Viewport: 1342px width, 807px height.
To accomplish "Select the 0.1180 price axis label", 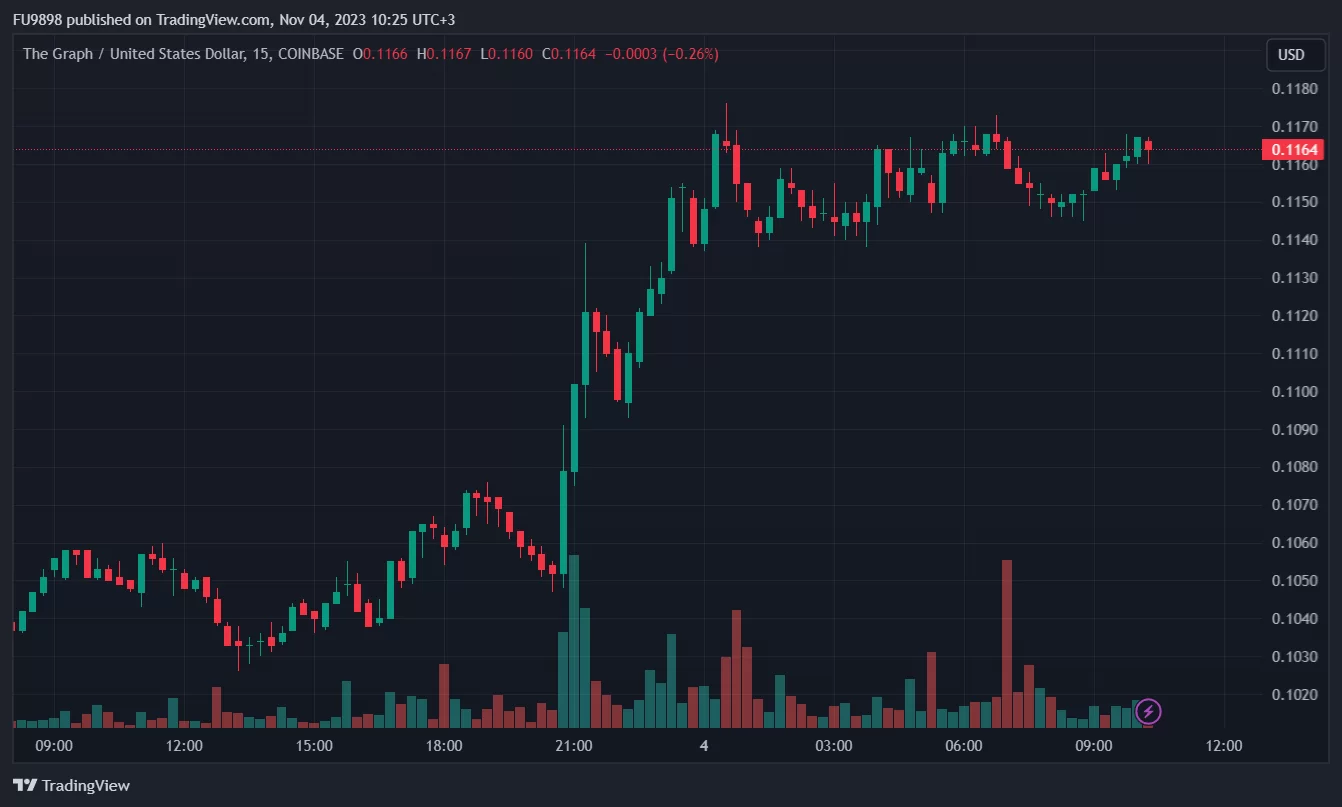I will tap(1293, 89).
